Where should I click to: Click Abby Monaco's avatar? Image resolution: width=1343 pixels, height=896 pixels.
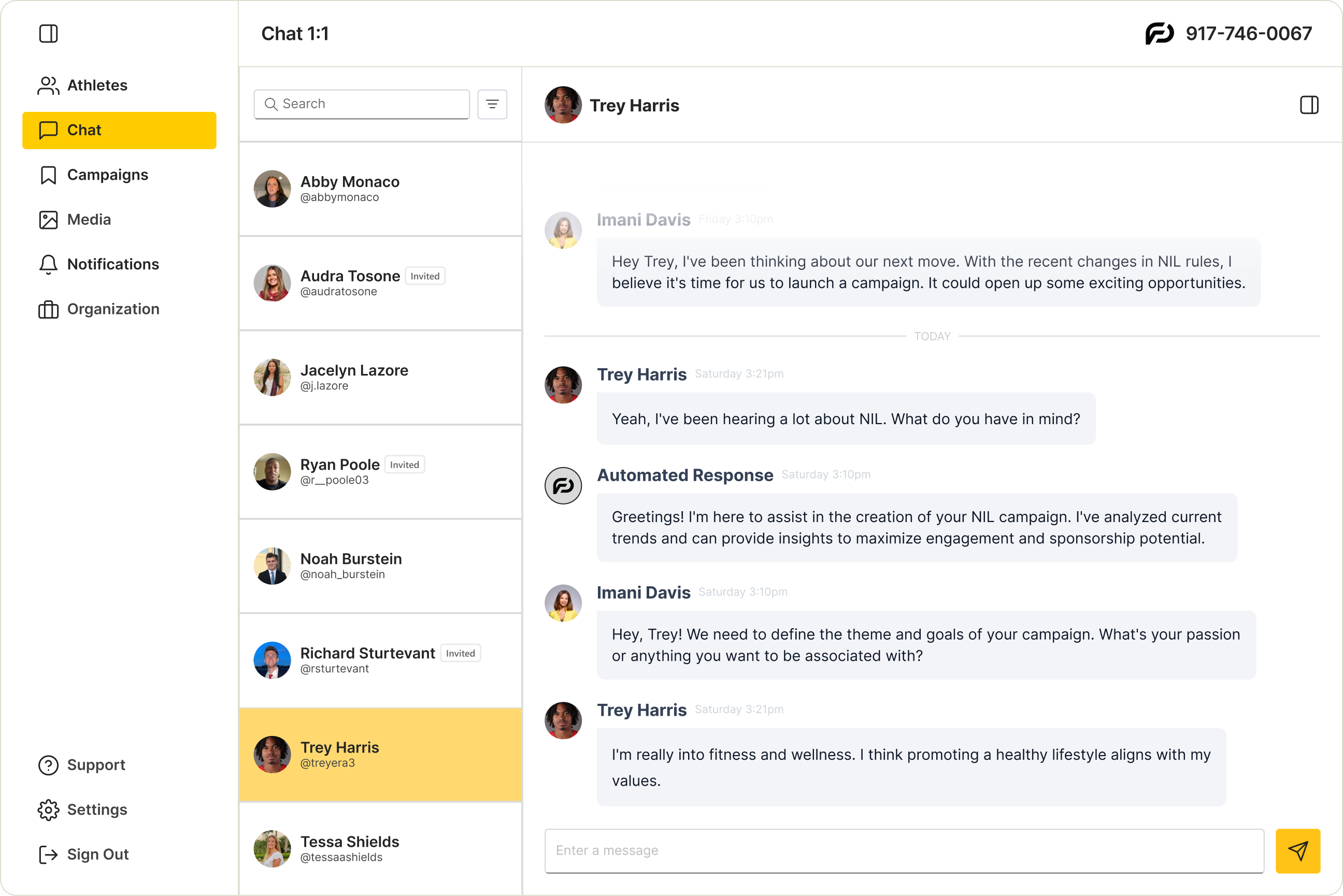pyautogui.click(x=273, y=189)
